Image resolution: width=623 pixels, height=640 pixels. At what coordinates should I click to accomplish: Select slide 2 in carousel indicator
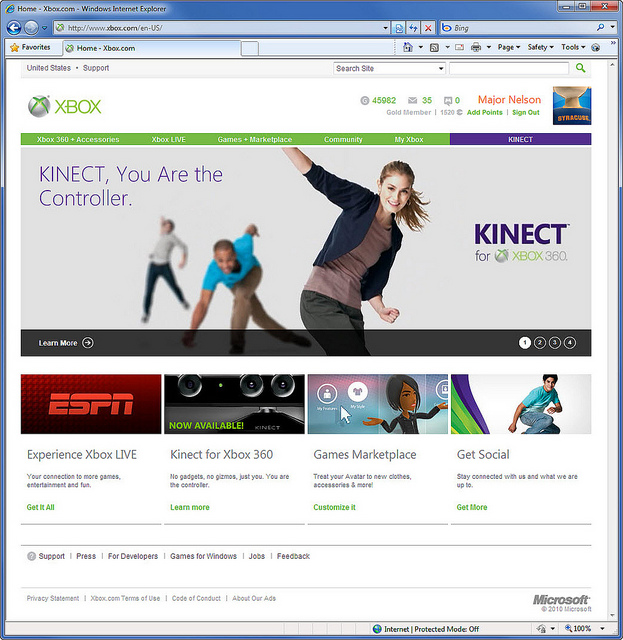(540, 342)
